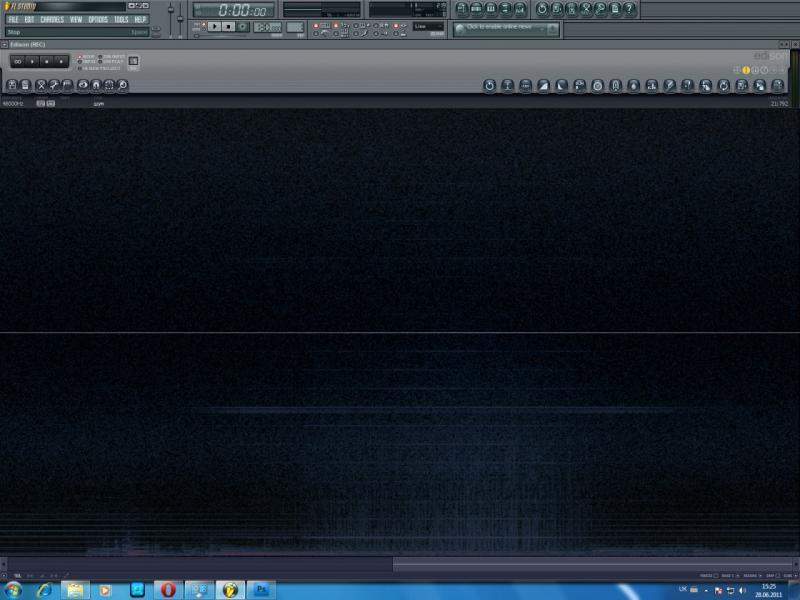Open the VIEW menu
This screenshot has height=600, width=800.
[x=76, y=19]
